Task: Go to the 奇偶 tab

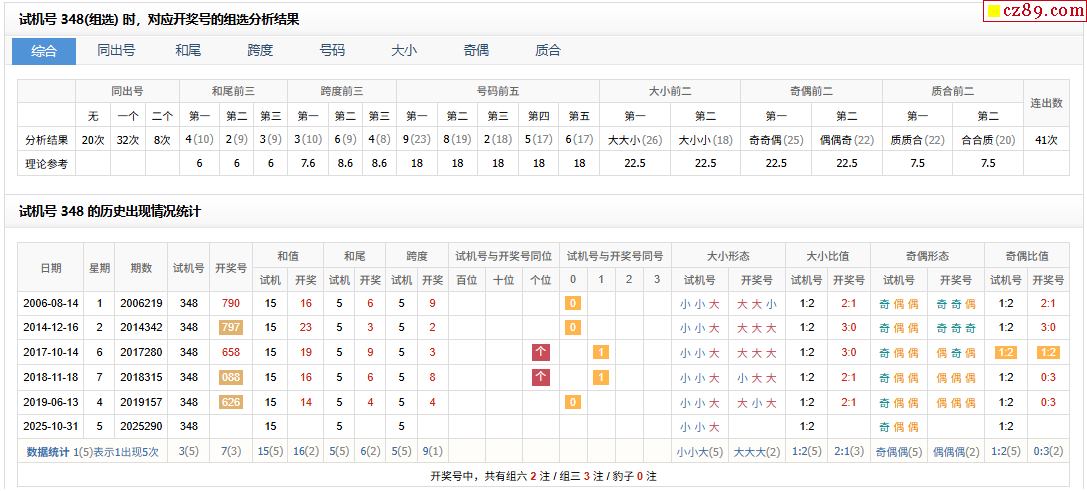Action: [x=476, y=51]
